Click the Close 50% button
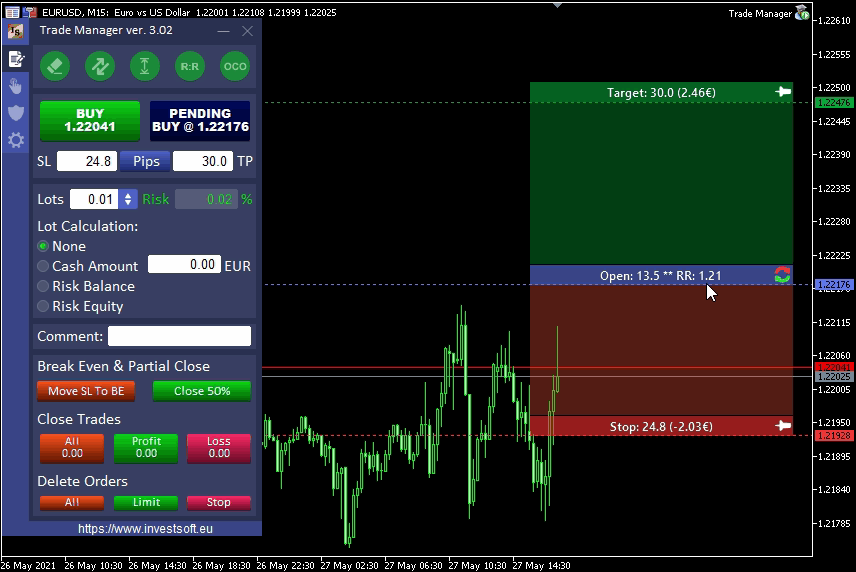This screenshot has height=572, width=856. pos(202,391)
